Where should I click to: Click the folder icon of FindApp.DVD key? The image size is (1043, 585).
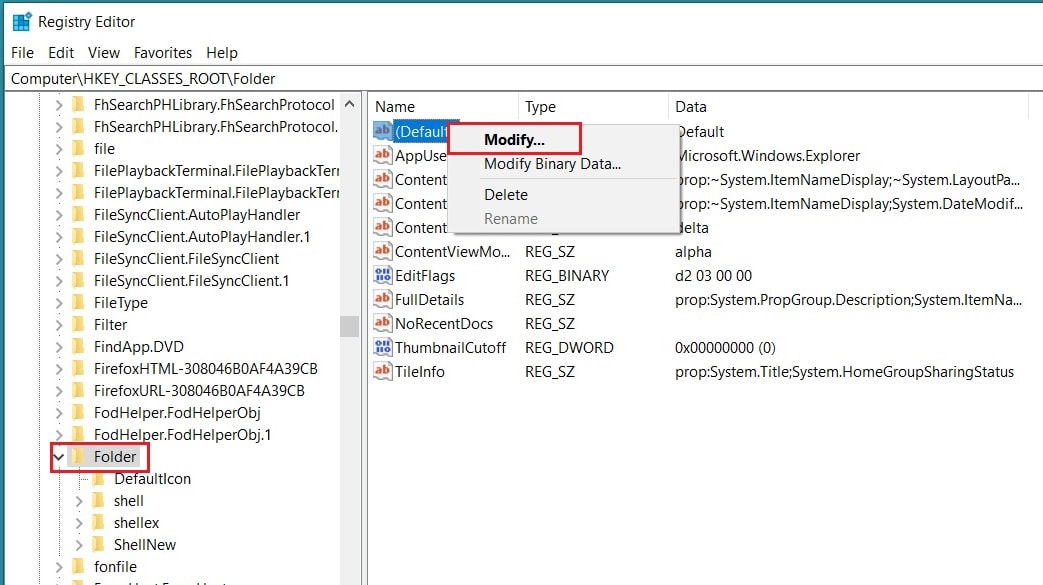click(x=78, y=346)
